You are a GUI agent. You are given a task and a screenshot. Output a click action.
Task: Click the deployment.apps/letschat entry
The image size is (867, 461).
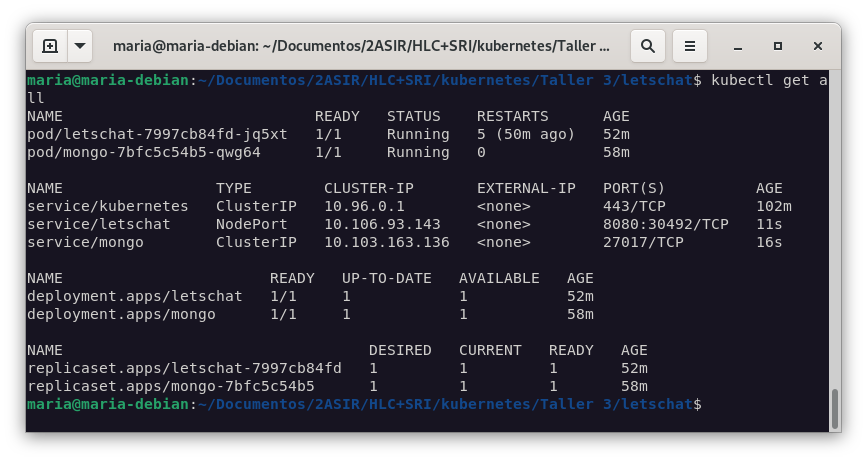135,296
